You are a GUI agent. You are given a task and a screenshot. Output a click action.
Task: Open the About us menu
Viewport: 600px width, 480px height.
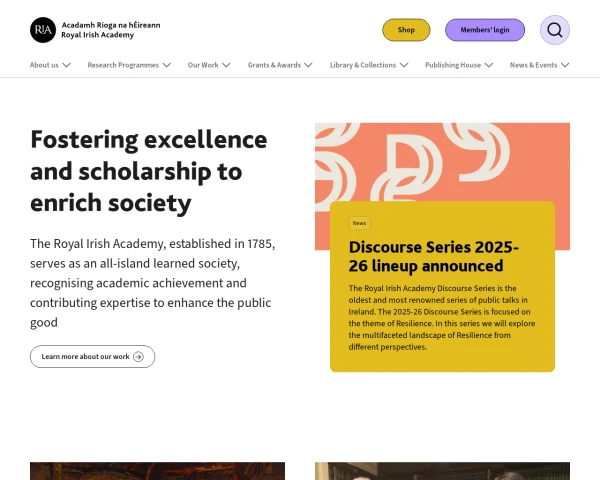click(x=44, y=65)
